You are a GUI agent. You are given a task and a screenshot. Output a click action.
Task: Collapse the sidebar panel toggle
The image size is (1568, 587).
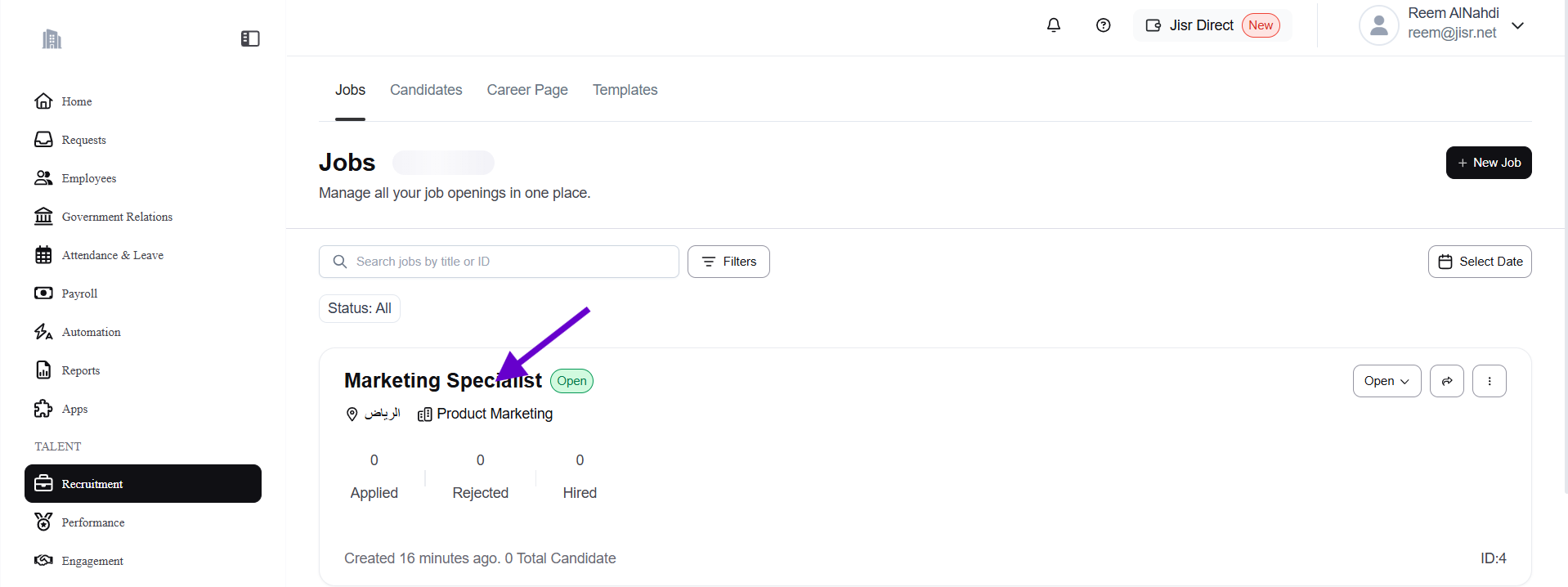pyautogui.click(x=250, y=38)
